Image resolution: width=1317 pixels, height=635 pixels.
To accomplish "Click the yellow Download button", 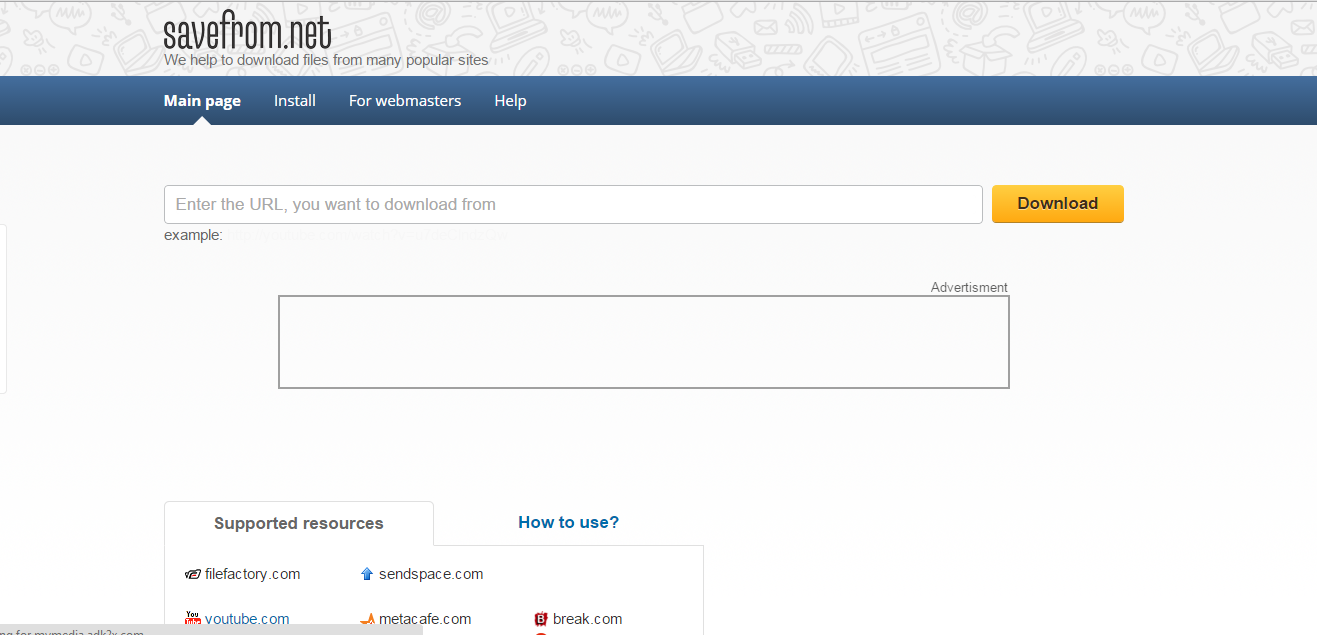I will point(1058,204).
